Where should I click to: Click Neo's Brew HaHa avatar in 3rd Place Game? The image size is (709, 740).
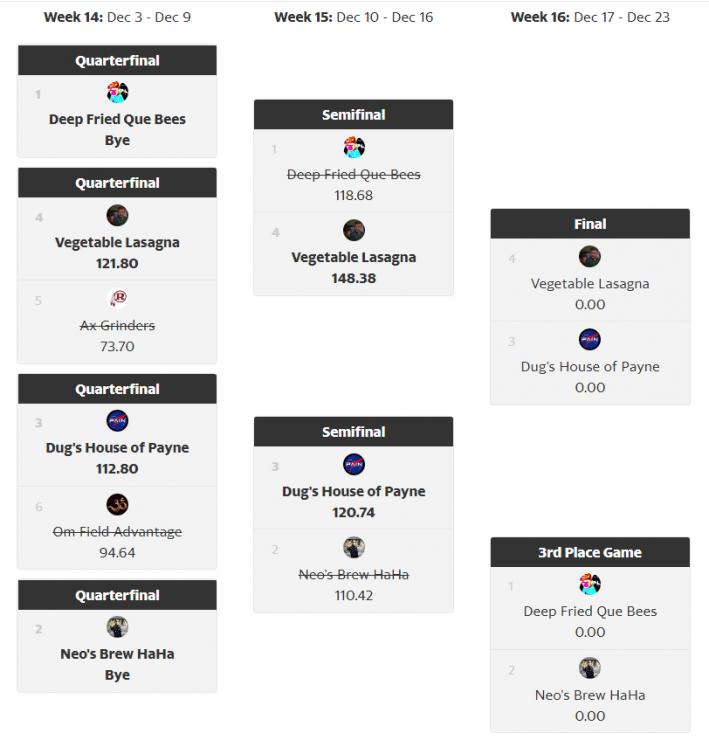[x=590, y=668]
